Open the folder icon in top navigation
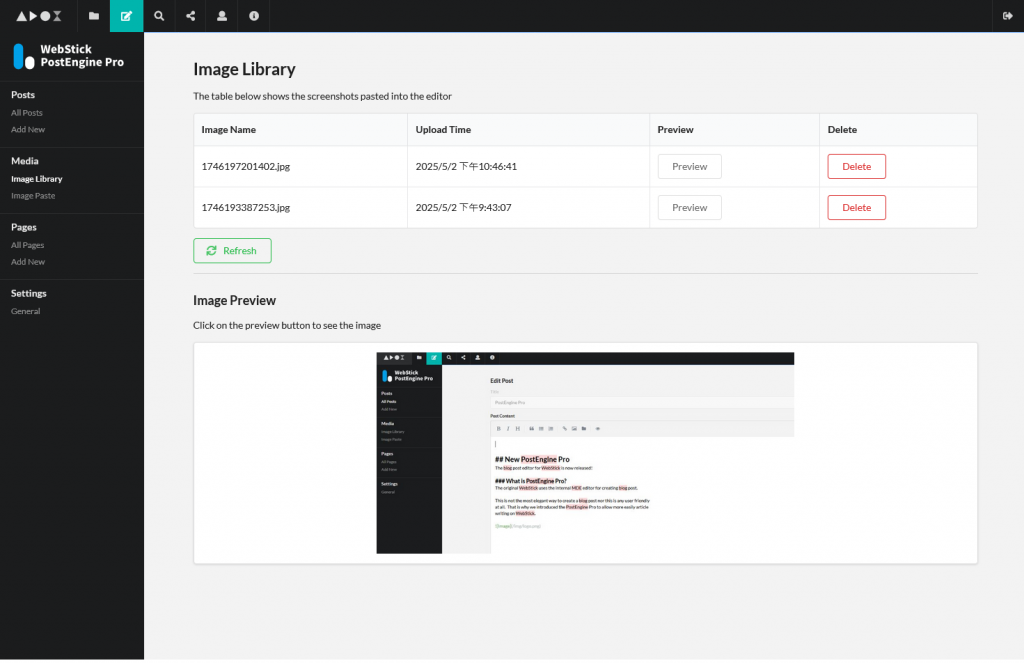 pos(94,16)
